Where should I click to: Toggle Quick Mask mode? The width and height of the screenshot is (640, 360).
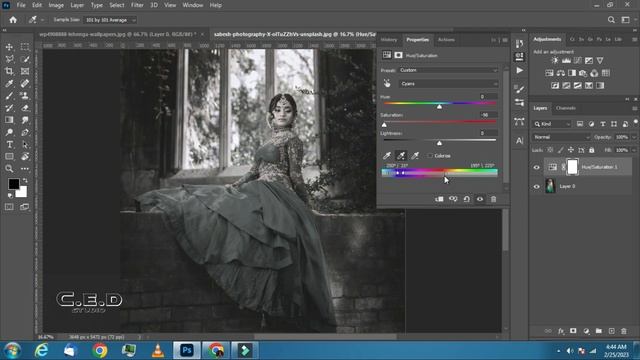pos(9,207)
